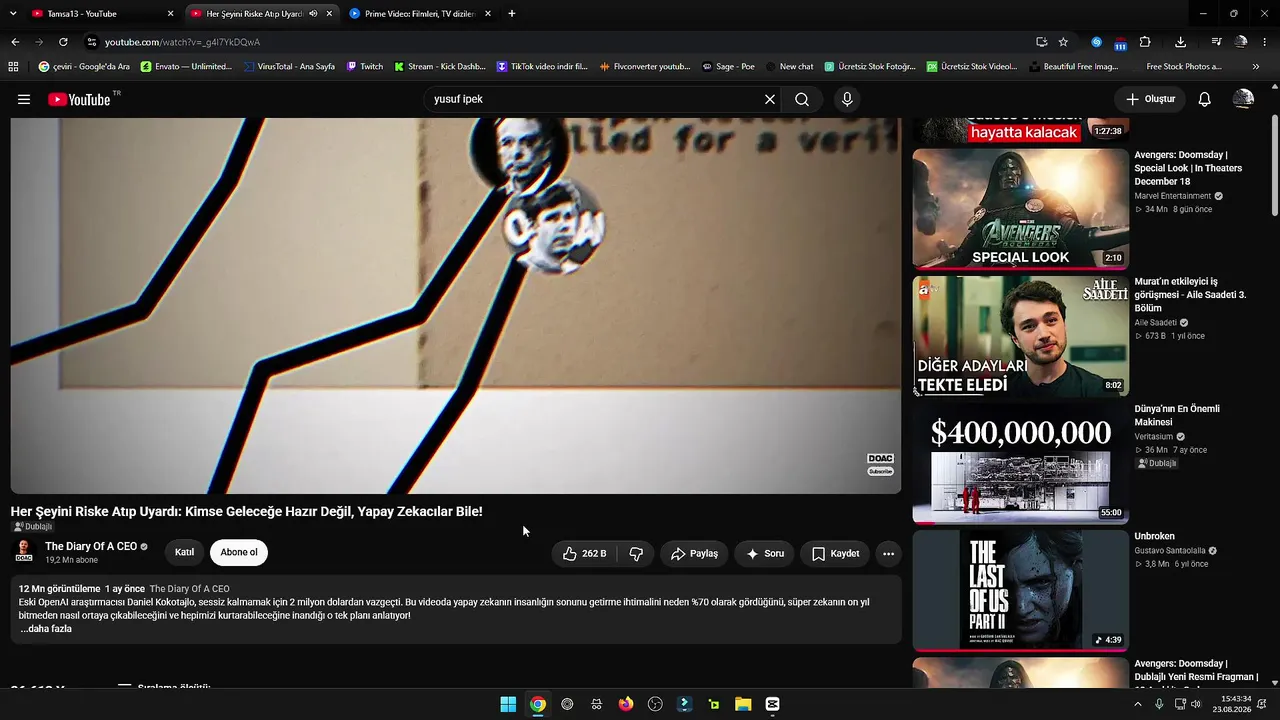Click the magnifier search button

pyautogui.click(x=802, y=99)
